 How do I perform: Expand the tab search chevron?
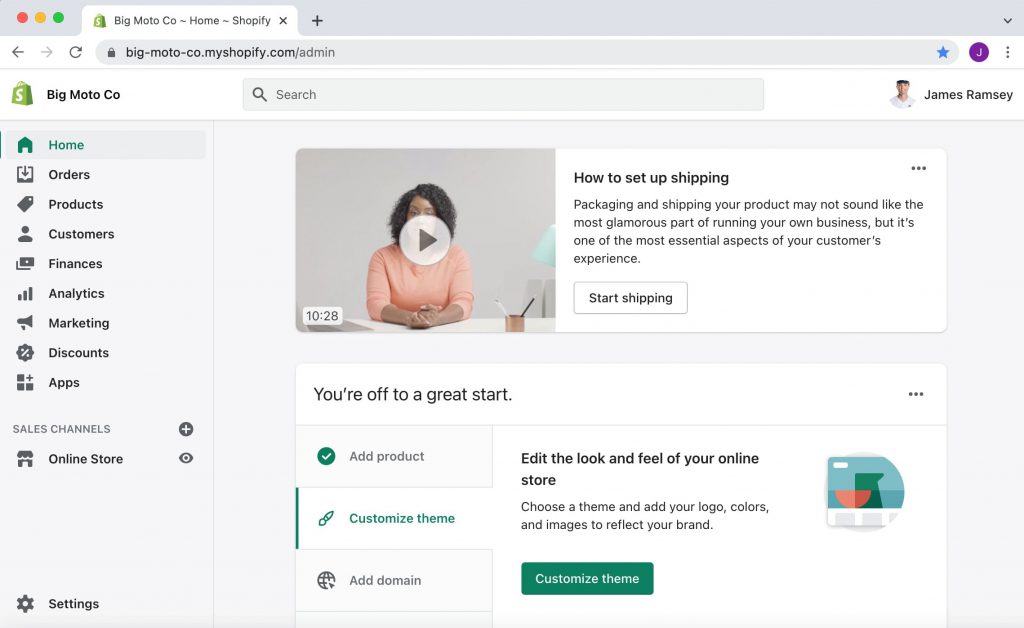coord(1008,21)
